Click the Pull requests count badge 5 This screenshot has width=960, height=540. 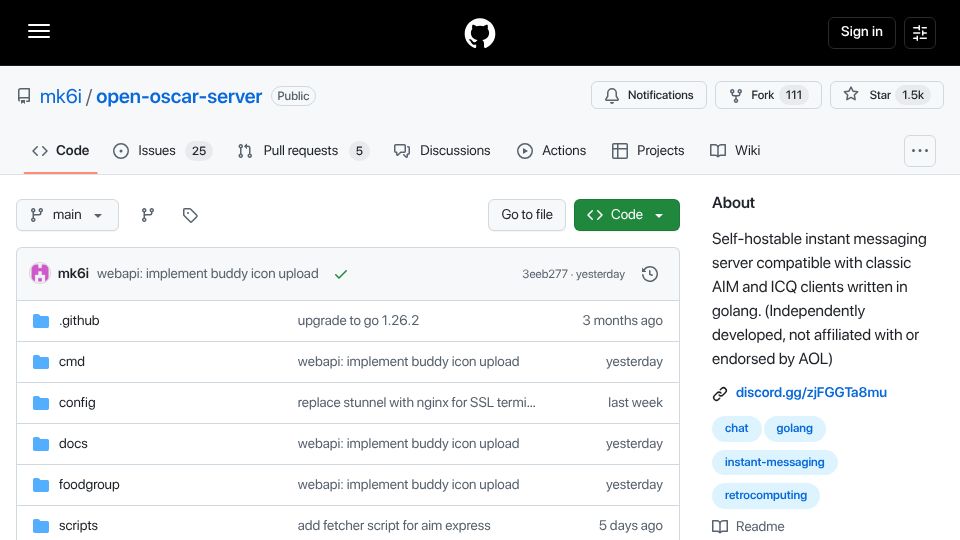point(359,151)
